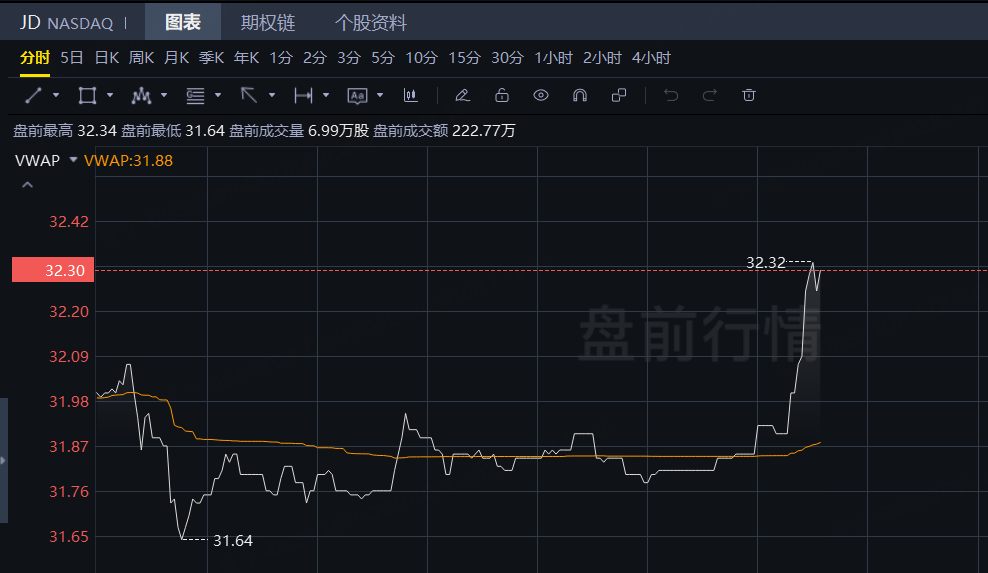Image resolution: width=988 pixels, height=573 pixels.
Task: Open the 期权链 tab
Action: click(268, 23)
